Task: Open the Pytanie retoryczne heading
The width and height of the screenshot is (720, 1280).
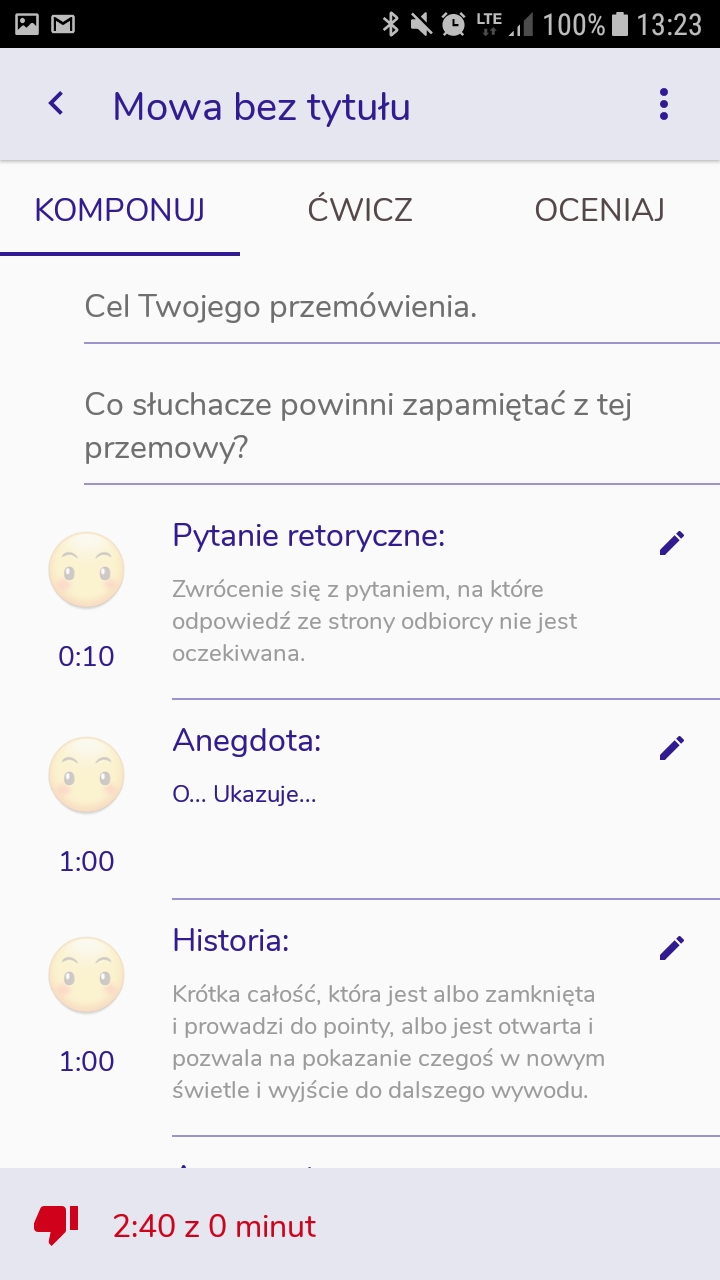Action: tap(308, 536)
